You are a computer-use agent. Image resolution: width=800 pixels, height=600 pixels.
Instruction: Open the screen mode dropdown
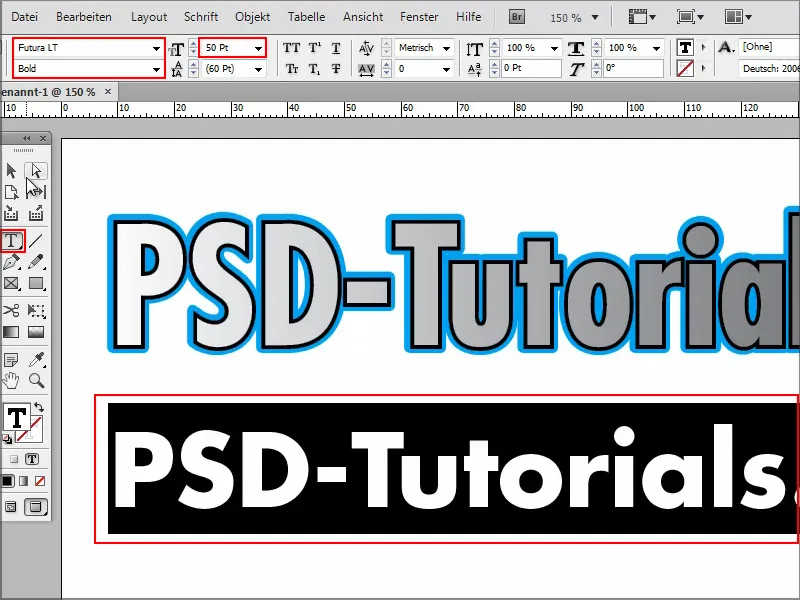tap(690, 17)
